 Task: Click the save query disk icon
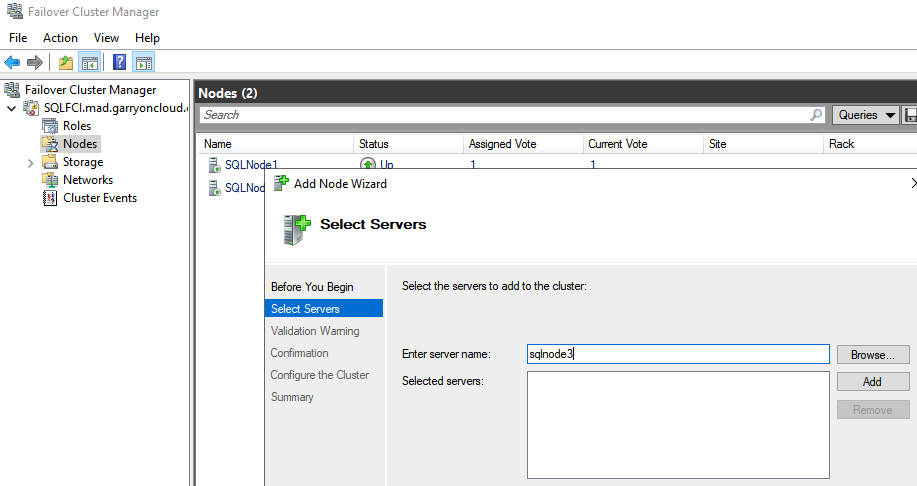(911, 115)
